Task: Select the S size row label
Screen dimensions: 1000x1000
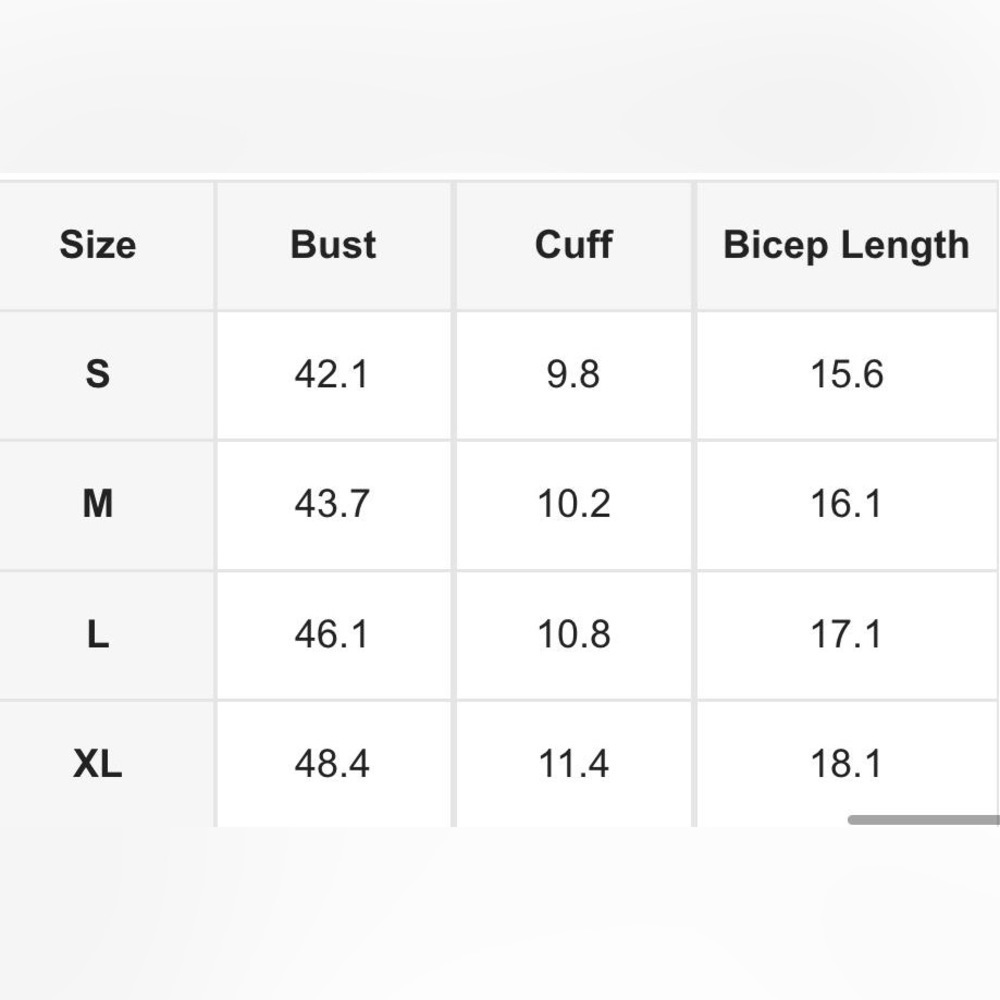Action: click(x=97, y=374)
